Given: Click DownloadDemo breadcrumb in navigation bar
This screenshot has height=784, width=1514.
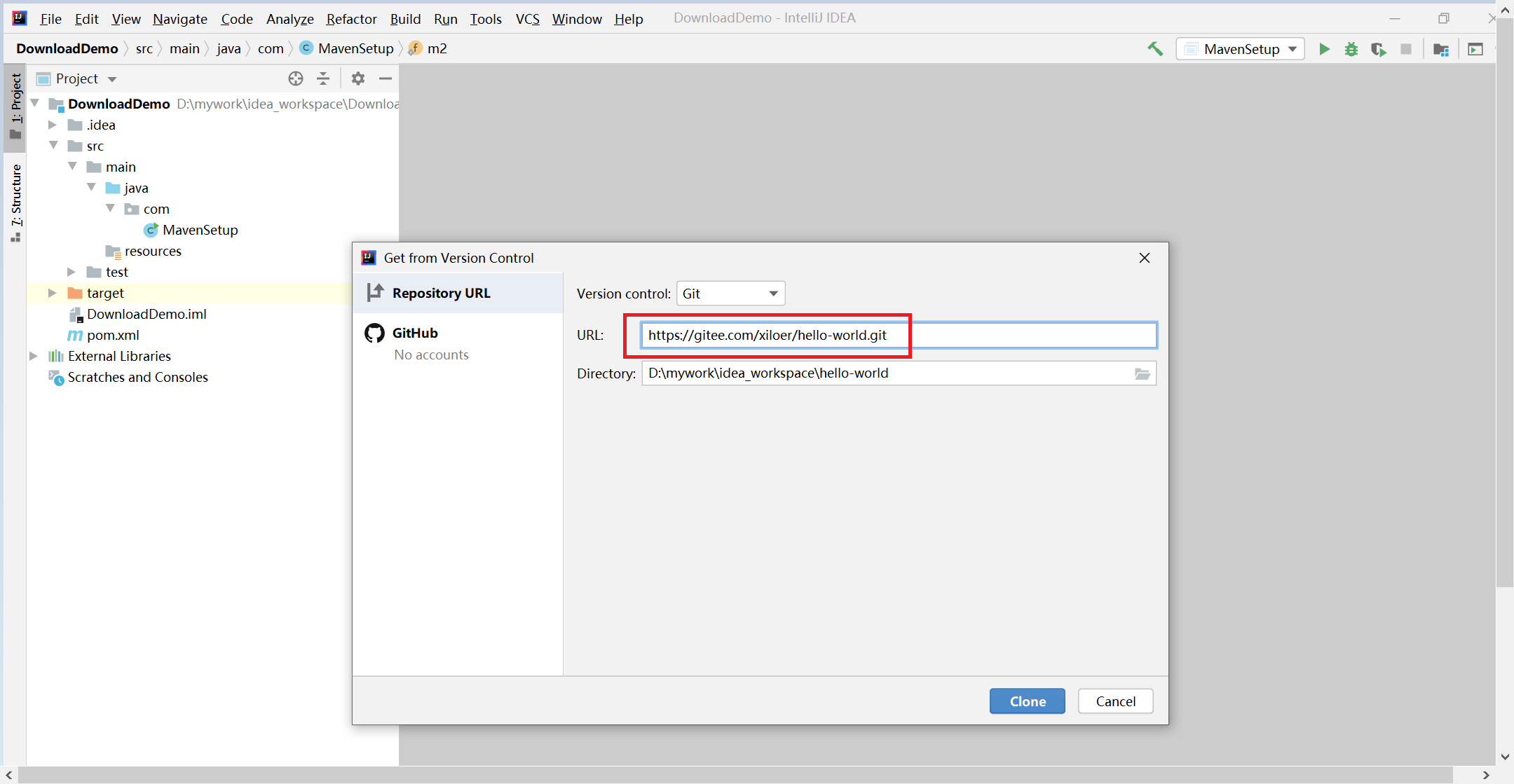Looking at the screenshot, I should 67,48.
